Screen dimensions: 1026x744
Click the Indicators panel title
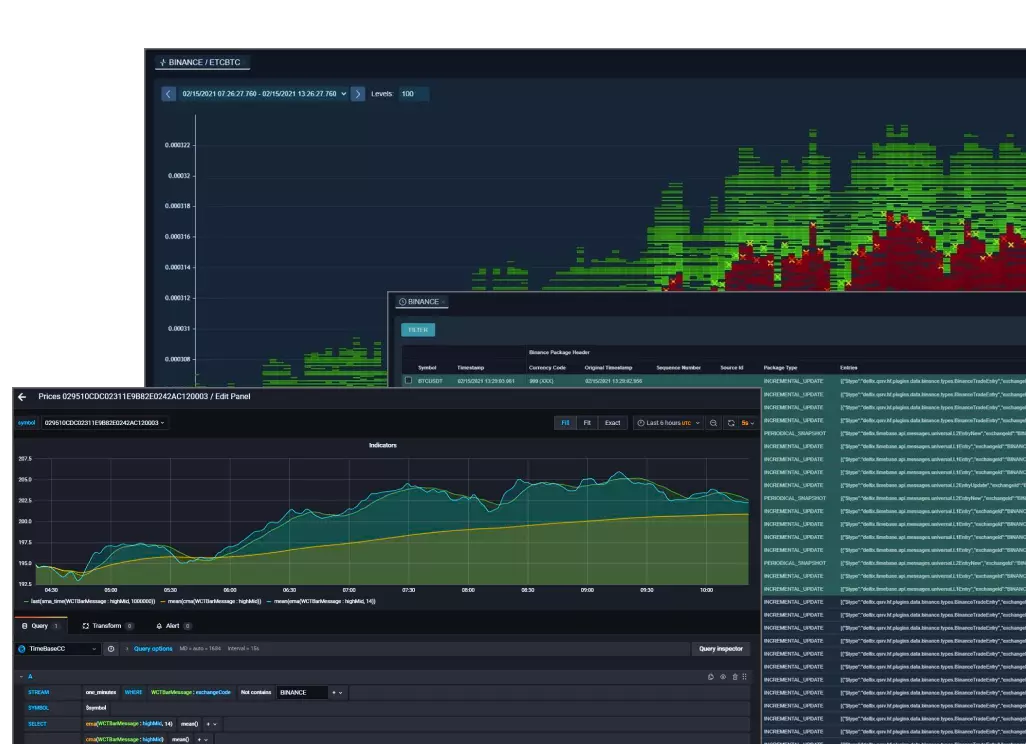tap(383, 445)
